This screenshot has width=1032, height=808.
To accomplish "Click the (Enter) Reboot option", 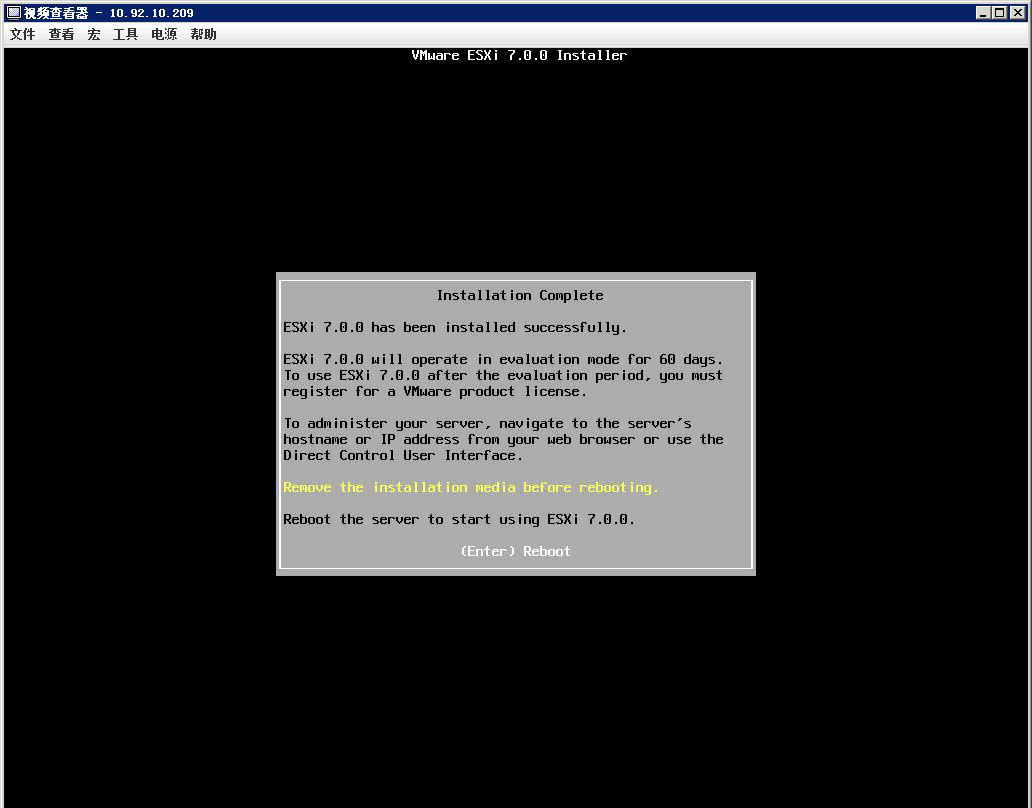I will coord(515,551).
